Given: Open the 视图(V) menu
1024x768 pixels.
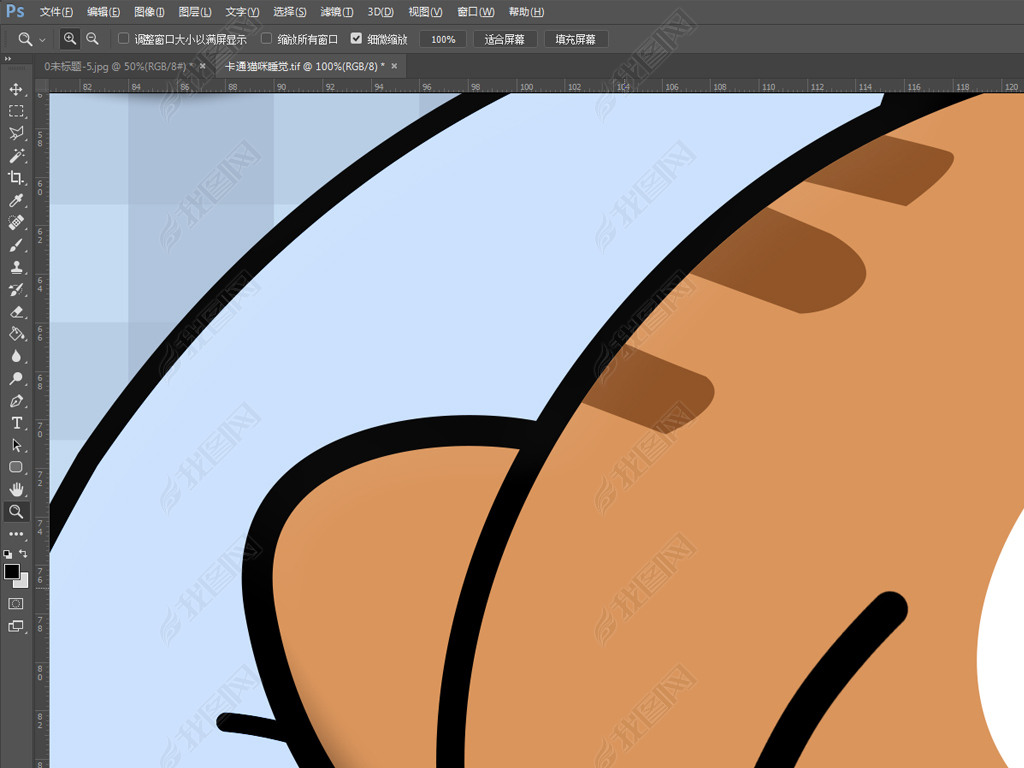Looking at the screenshot, I should 425,12.
